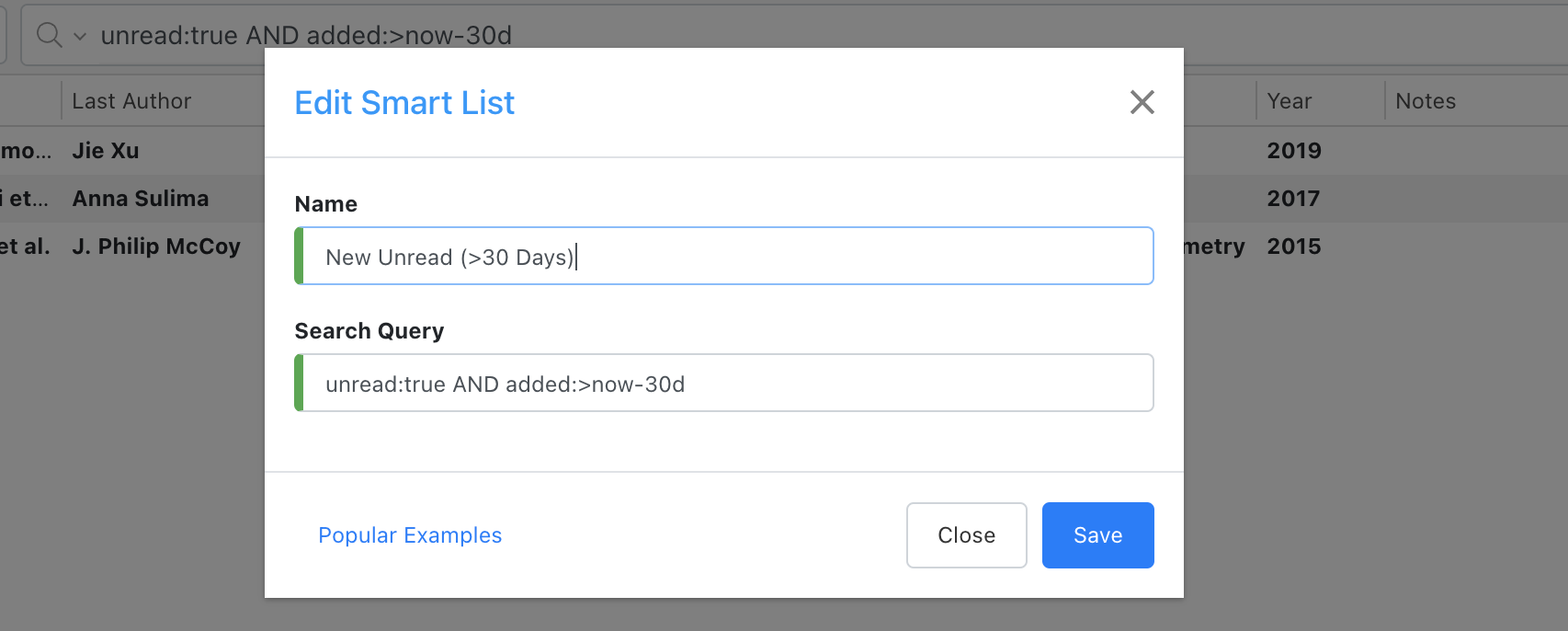Click the 2019 year value of the top row
Image resolution: width=1568 pixels, height=631 pixels.
[1294, 150]
